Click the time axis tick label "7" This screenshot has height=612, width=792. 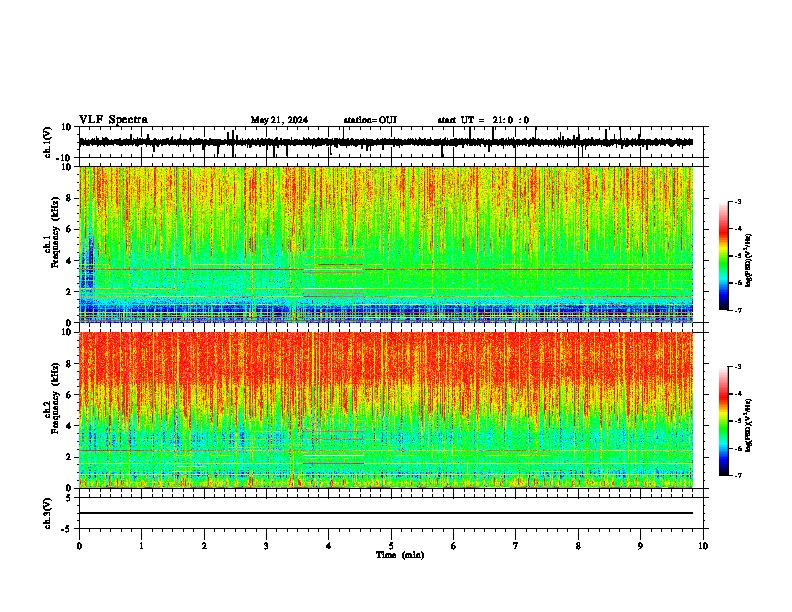pos(516,546)
